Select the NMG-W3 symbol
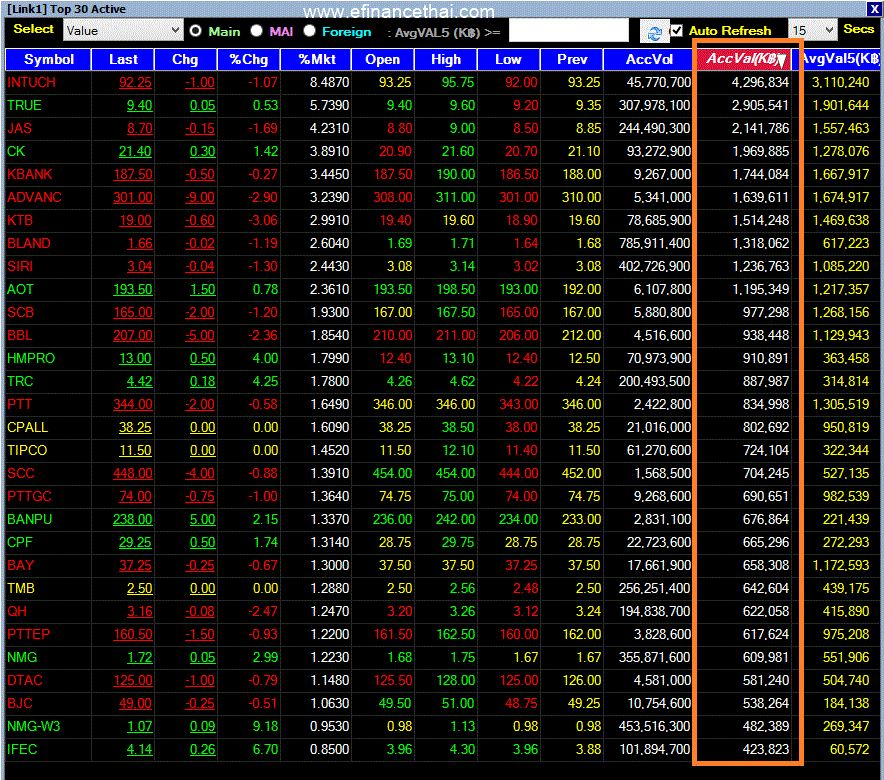The height and width of the screenshot is (780, 884). click(x=34, y=726)
